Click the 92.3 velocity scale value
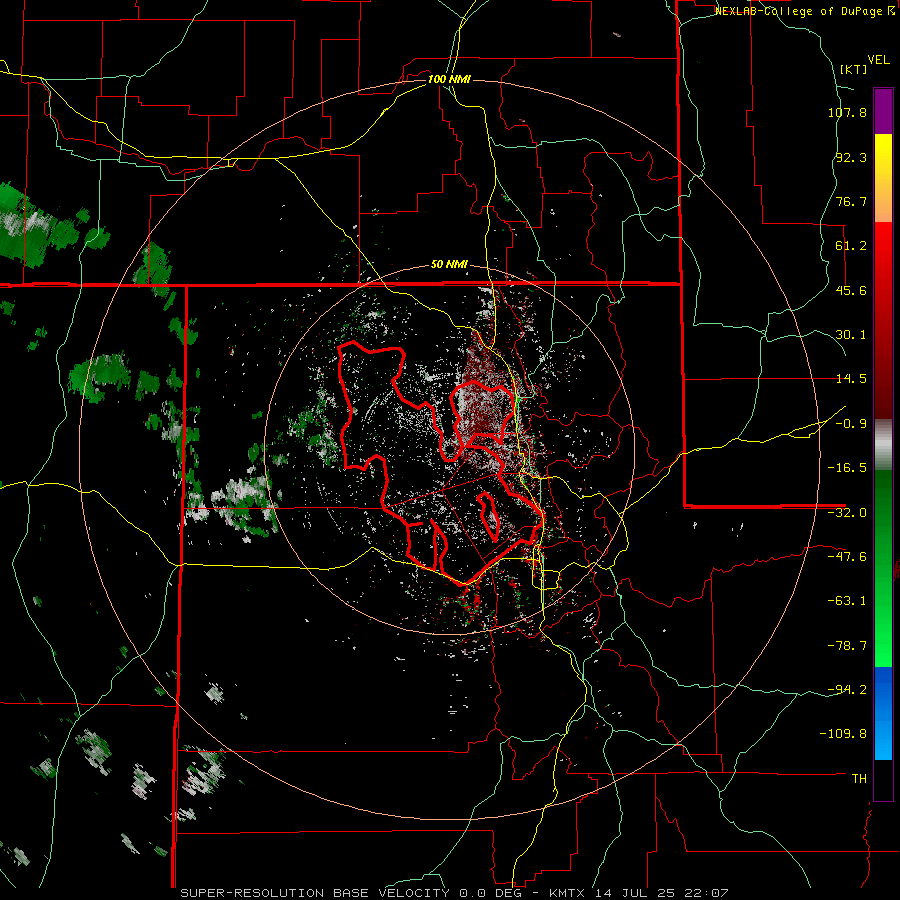This screenshot has height=900, width=900. coord(851,157)
